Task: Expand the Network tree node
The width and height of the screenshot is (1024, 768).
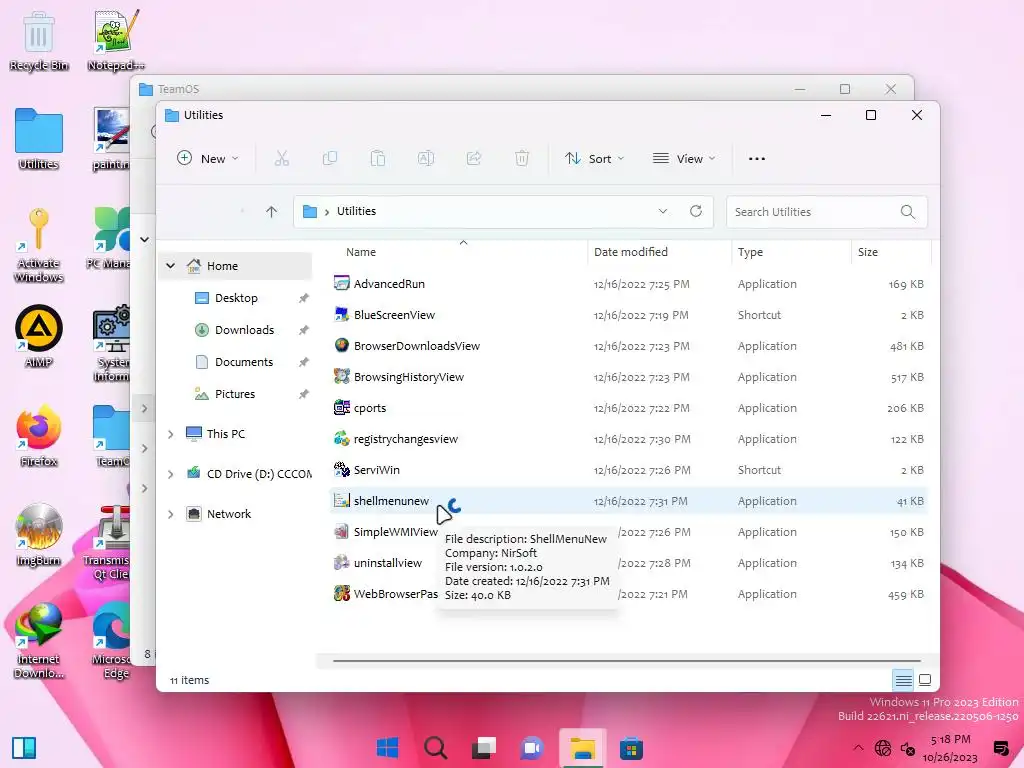Action: (170, 514)
